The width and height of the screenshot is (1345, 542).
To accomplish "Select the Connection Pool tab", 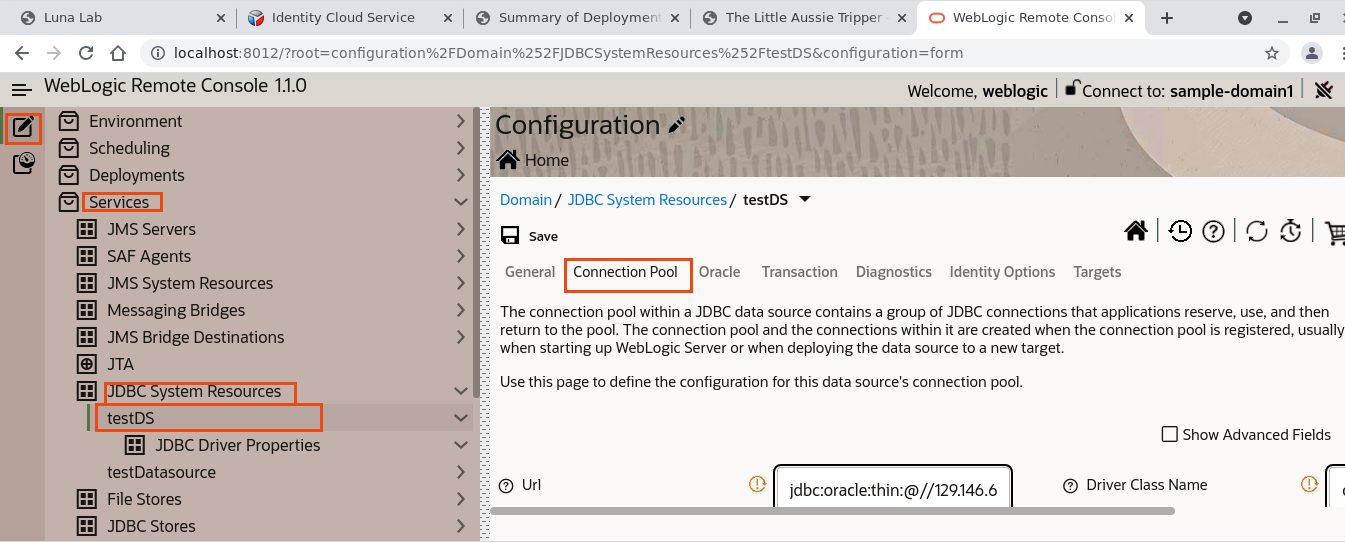I will 625,272.
